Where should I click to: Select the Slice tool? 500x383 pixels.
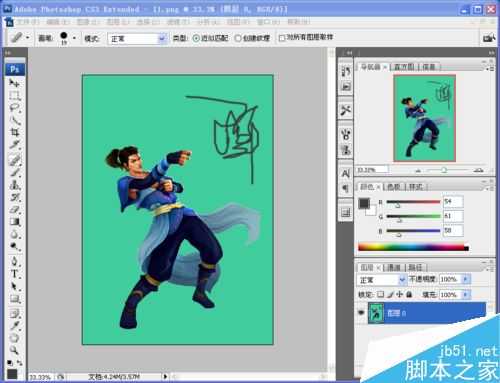click(14, 145)
